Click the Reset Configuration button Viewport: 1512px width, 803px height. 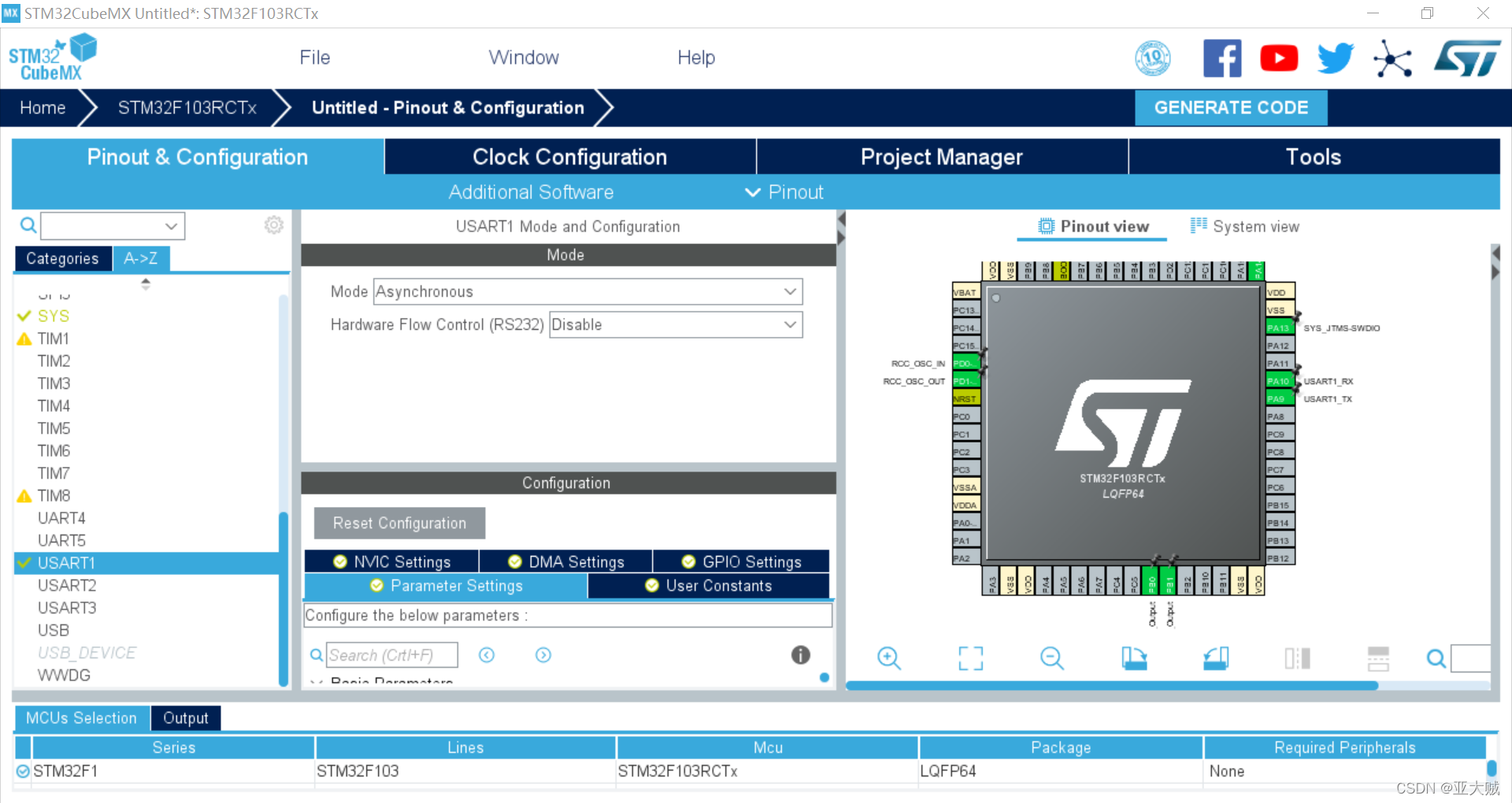tap(398, 523)
